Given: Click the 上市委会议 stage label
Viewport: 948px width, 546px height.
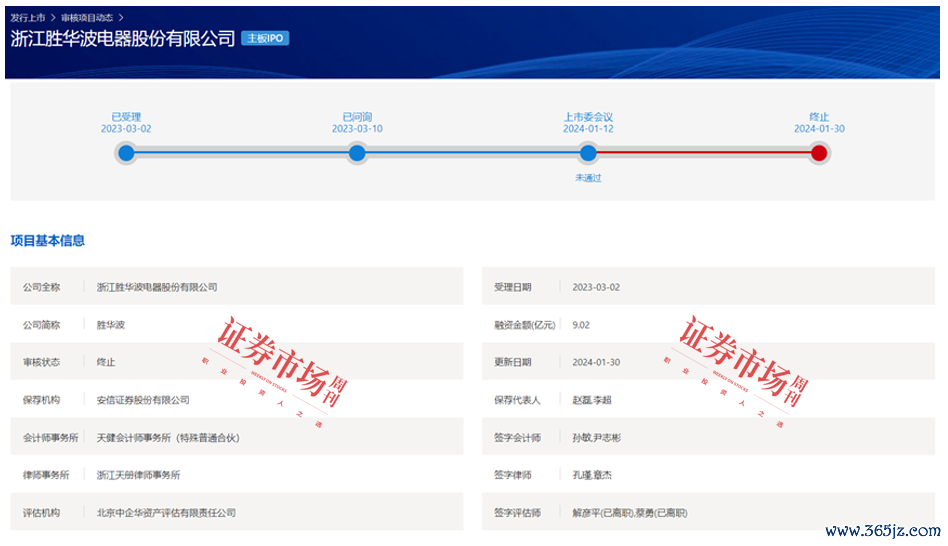Looking at the screenshot, I should 588,117.
